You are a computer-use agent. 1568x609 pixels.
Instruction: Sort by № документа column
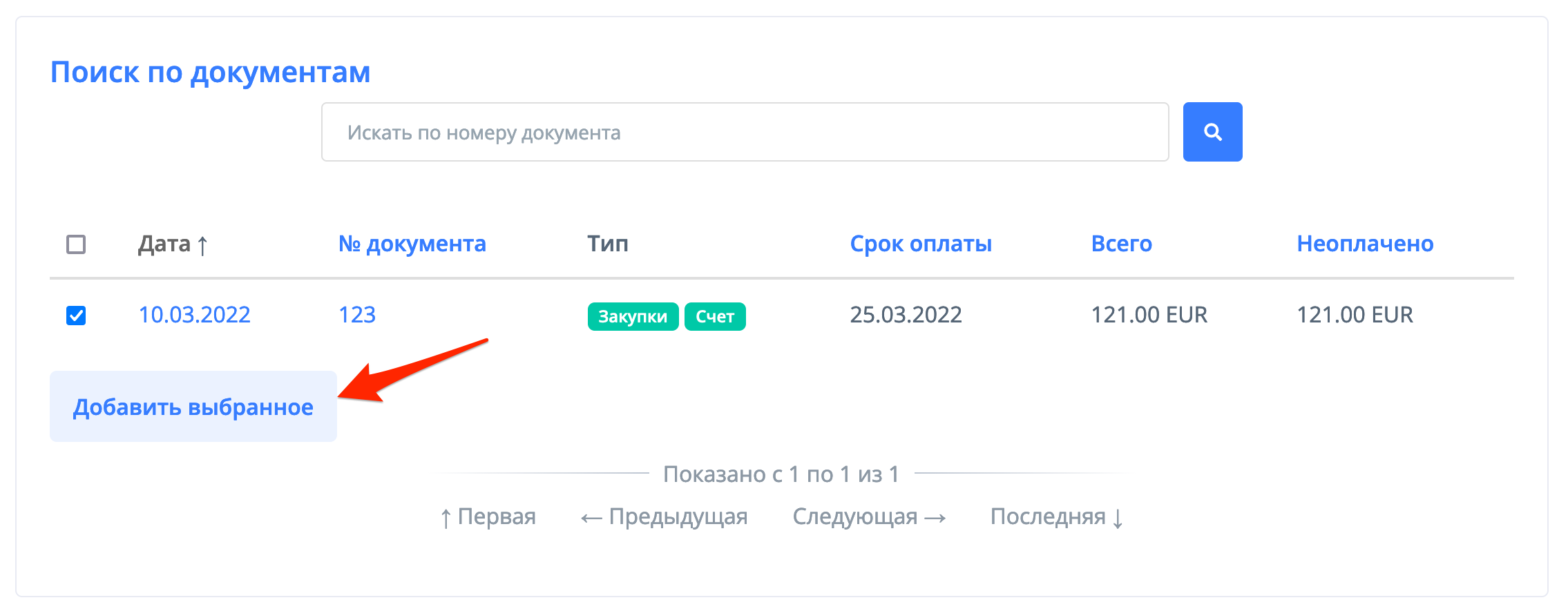pos(412,244)
